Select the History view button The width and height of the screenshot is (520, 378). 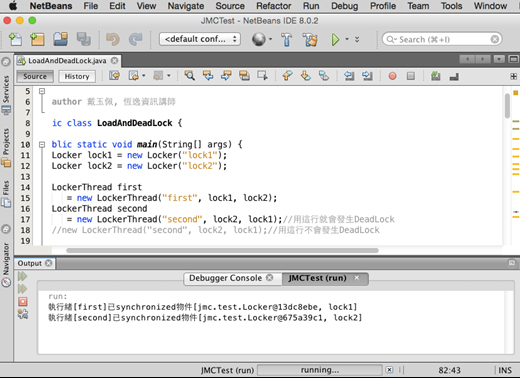click(x=77, y=76)
